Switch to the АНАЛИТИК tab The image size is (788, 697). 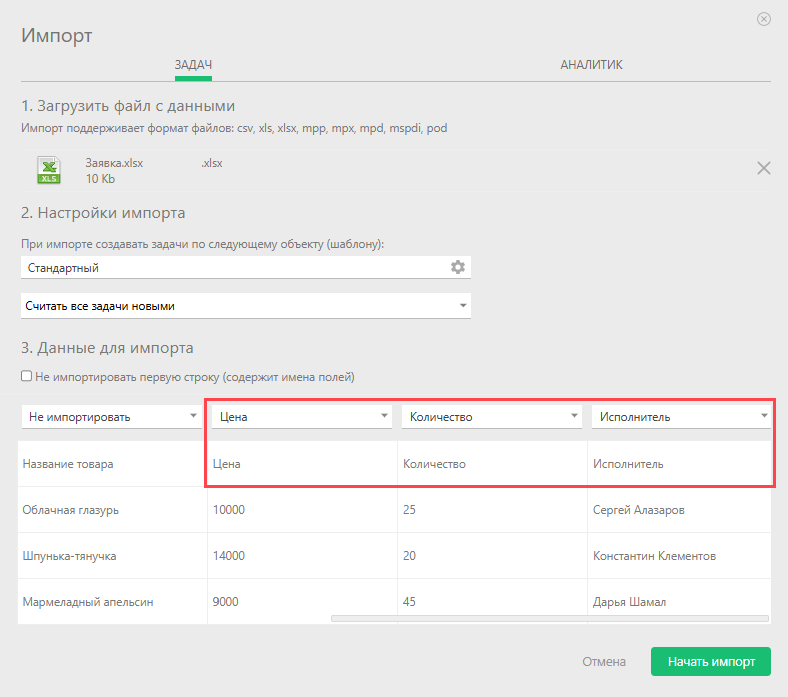click(591, 65)
